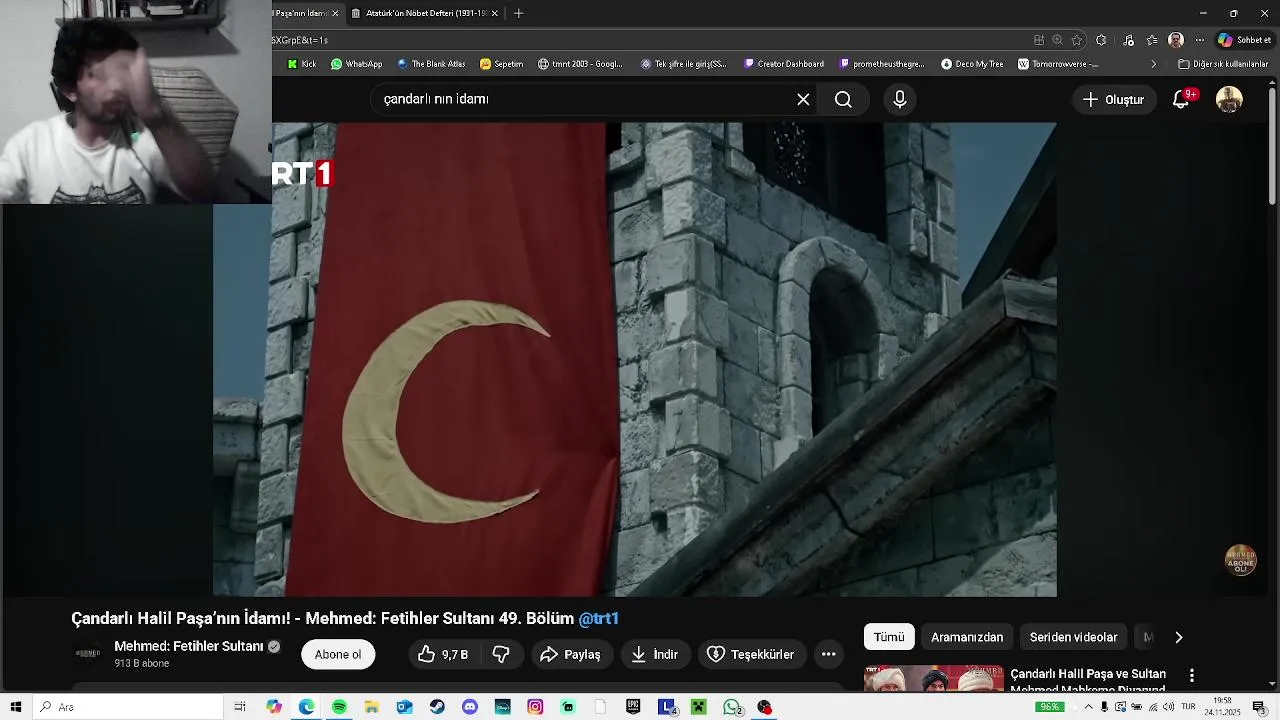
Task: Subscribe with the Abone ol button
Action: tap(338, 654)
